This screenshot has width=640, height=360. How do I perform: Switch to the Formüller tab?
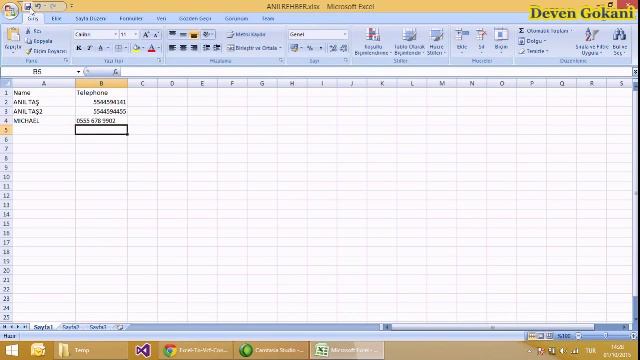pyautogui.click(x=131, y=19)
